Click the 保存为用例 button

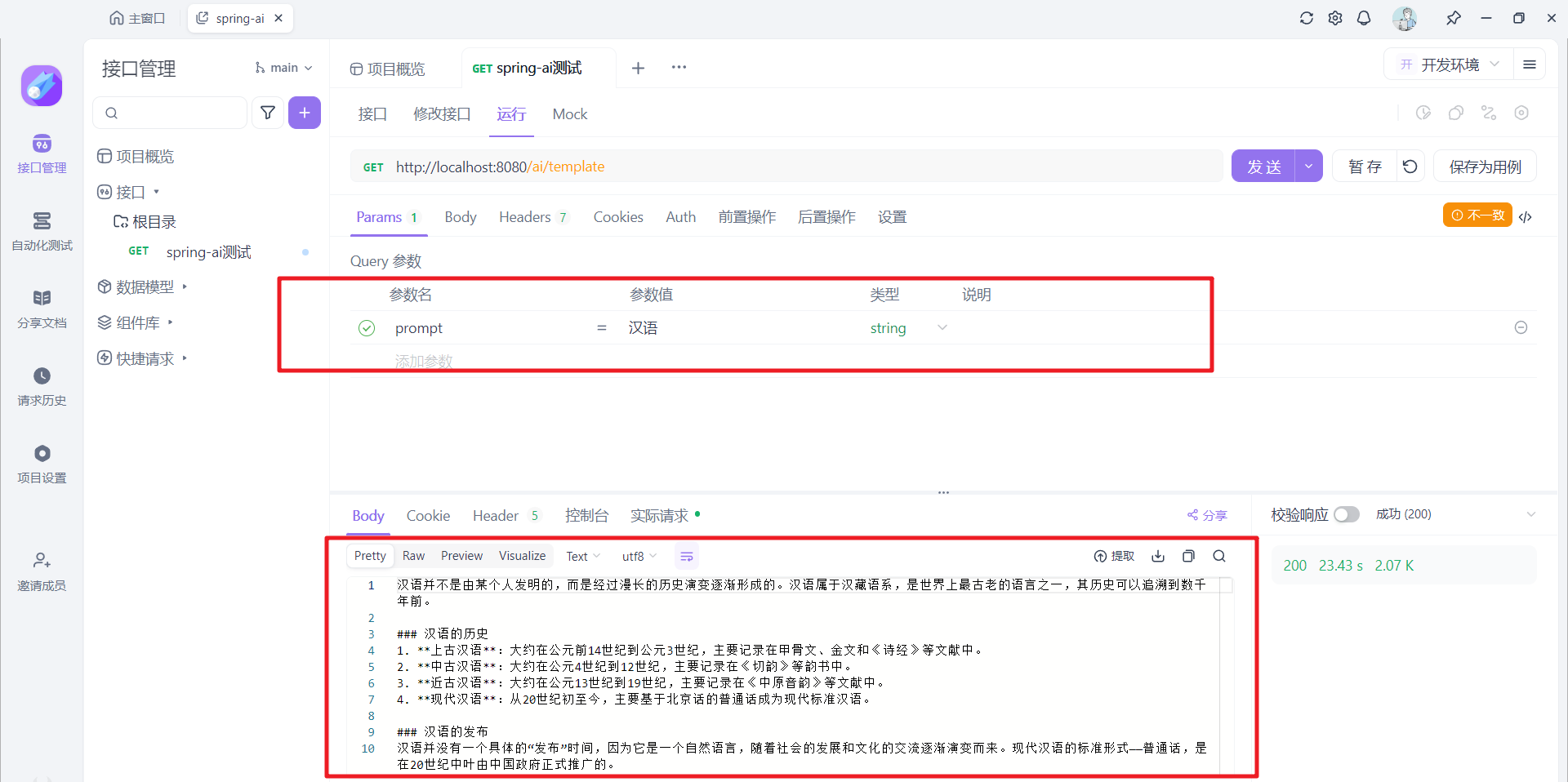coord(1485,167)
